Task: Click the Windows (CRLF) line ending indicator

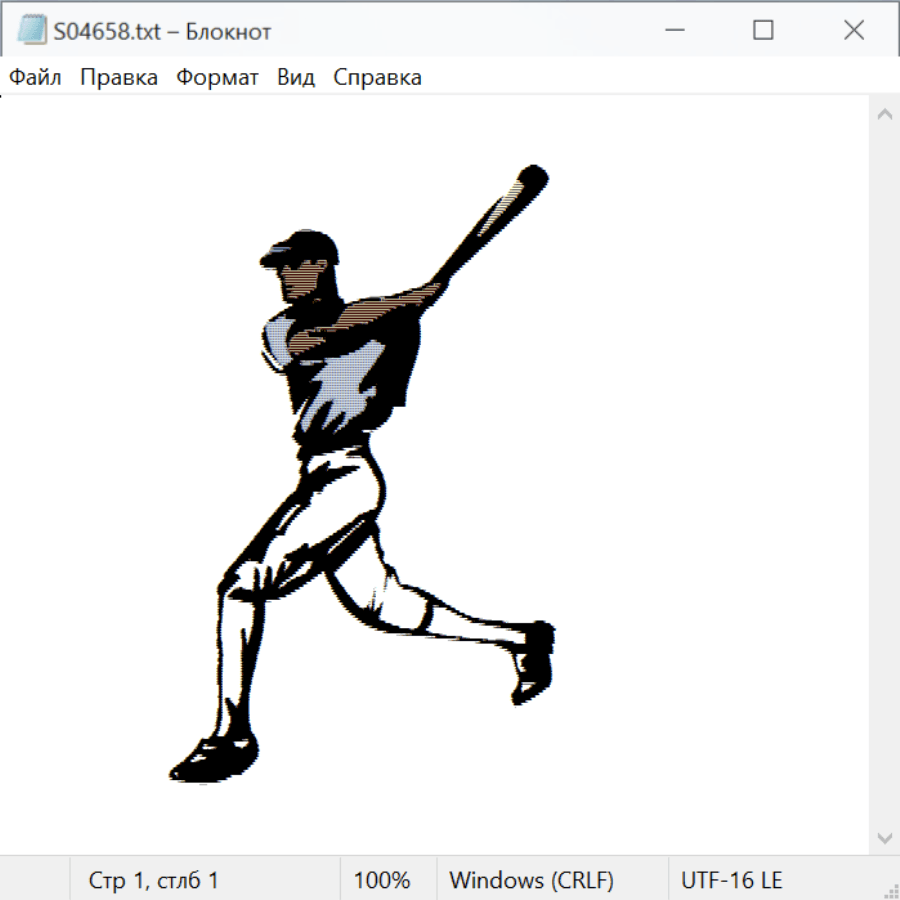Action: pos(531,881)
